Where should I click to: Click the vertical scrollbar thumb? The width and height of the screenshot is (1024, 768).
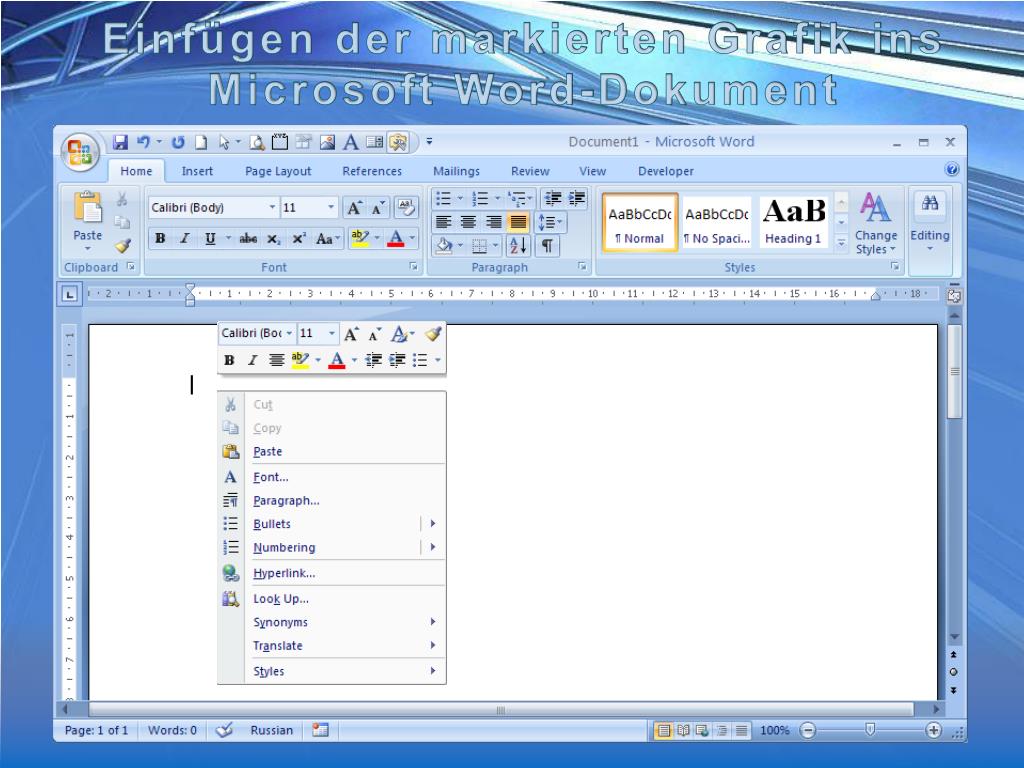click(954, 372)
